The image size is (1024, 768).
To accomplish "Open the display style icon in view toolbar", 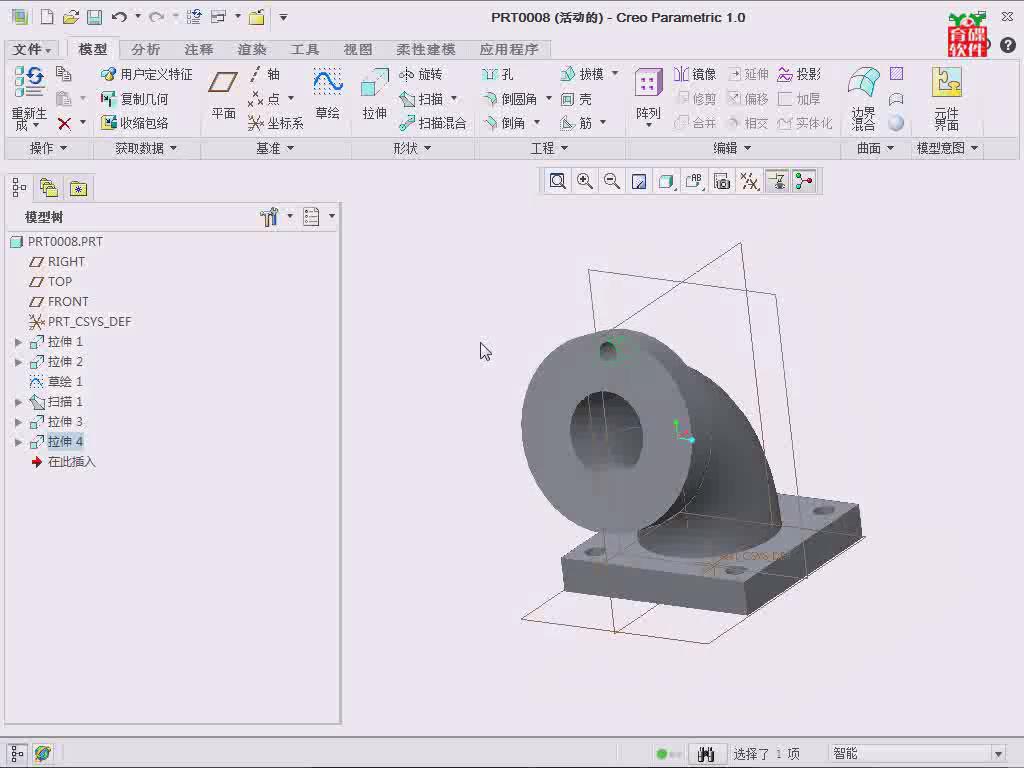I will 667,181.
